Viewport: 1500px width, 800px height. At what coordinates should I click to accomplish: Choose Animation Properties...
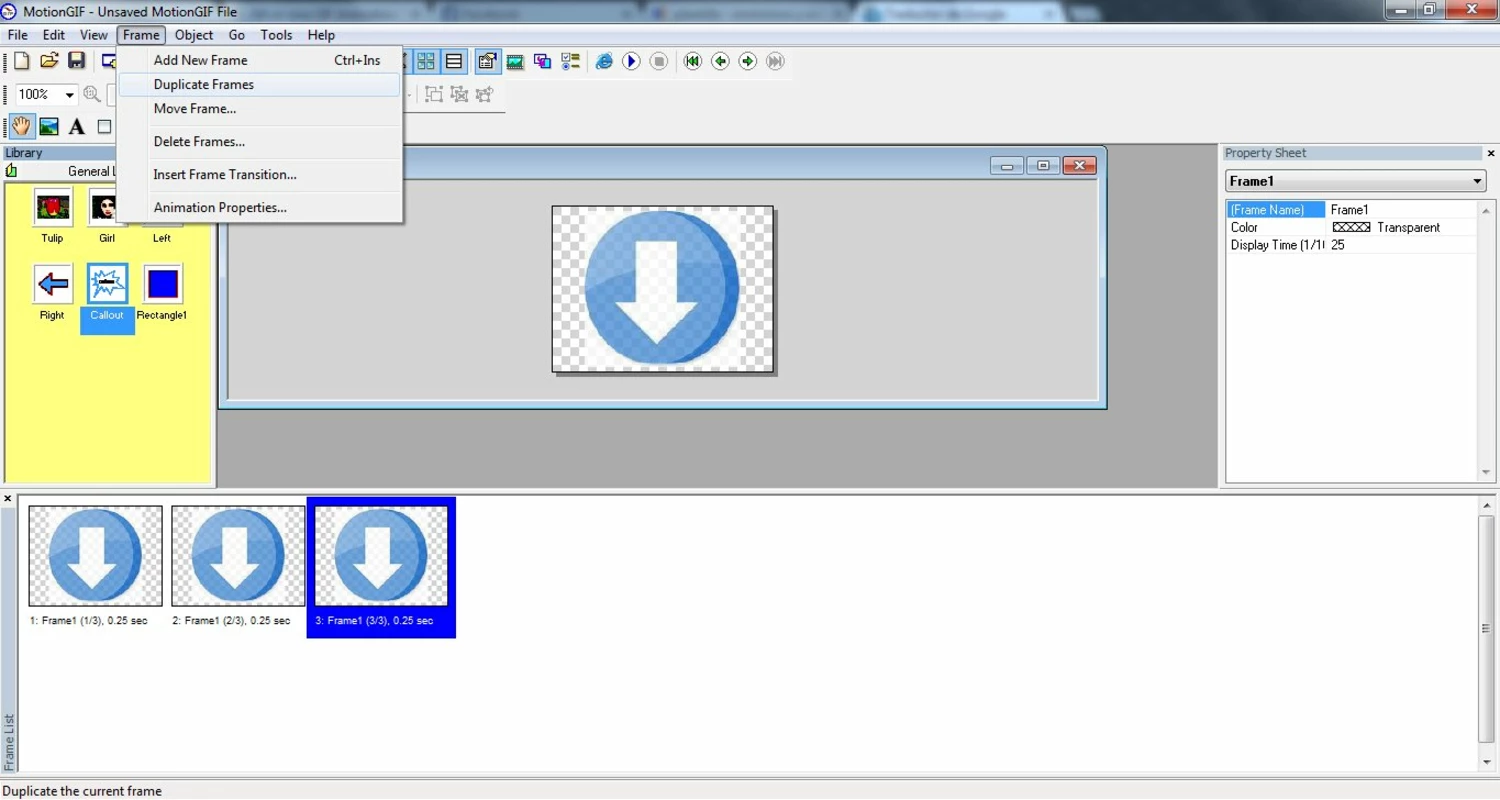tap(260, 207)
